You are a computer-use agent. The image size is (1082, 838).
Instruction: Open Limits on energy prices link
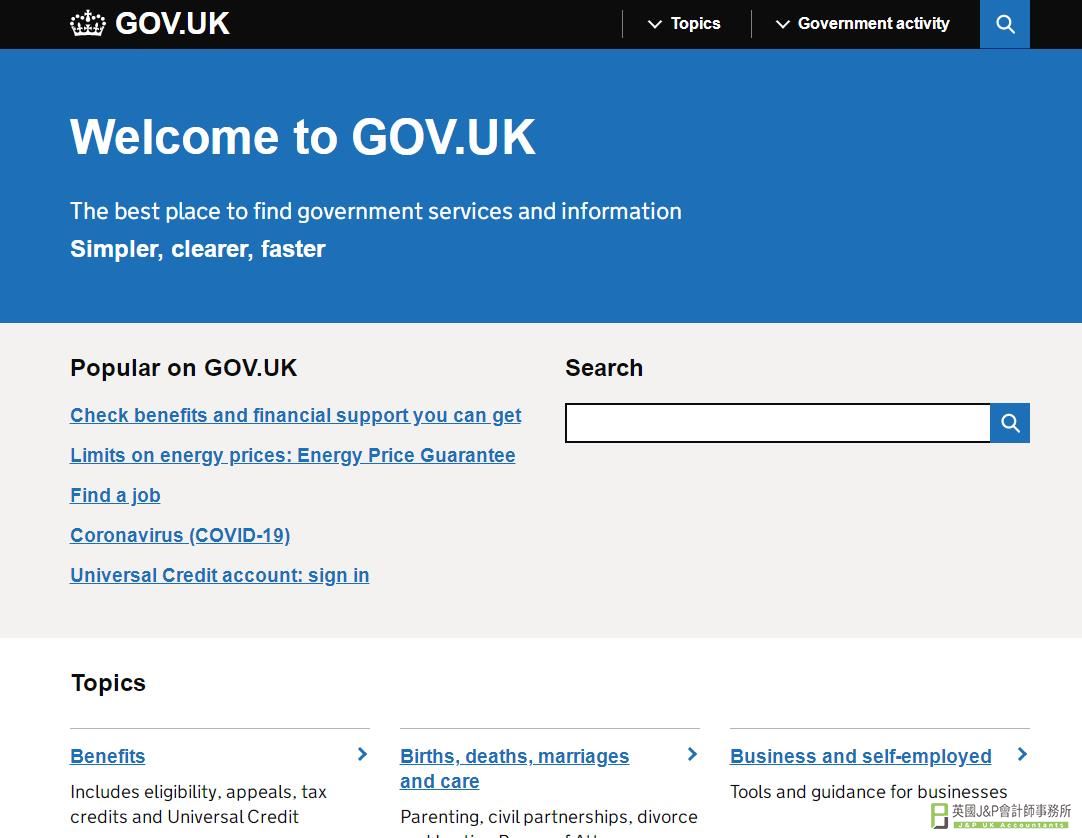pos(293,456)
